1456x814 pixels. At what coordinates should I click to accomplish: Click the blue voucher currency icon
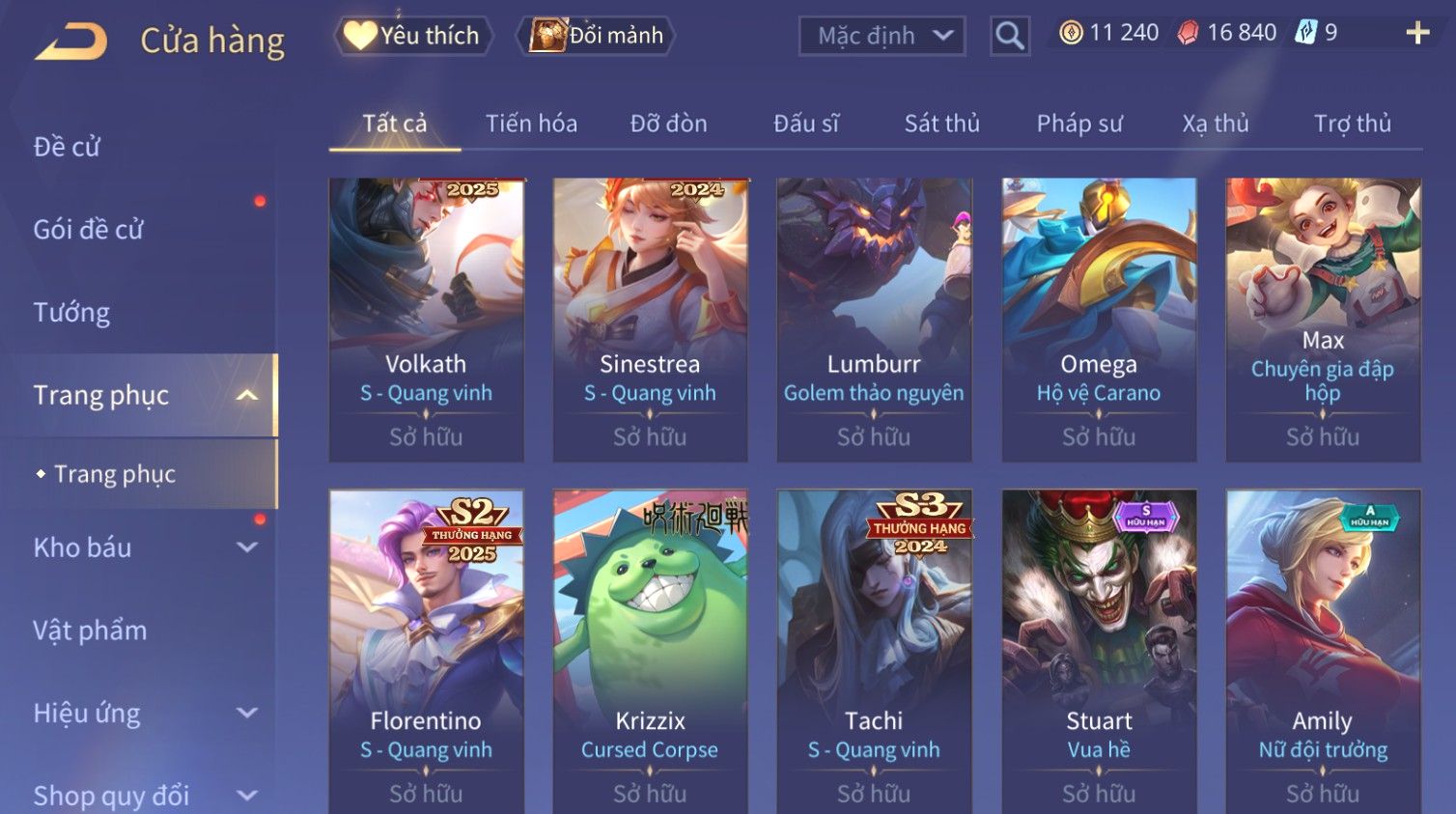1305,33
